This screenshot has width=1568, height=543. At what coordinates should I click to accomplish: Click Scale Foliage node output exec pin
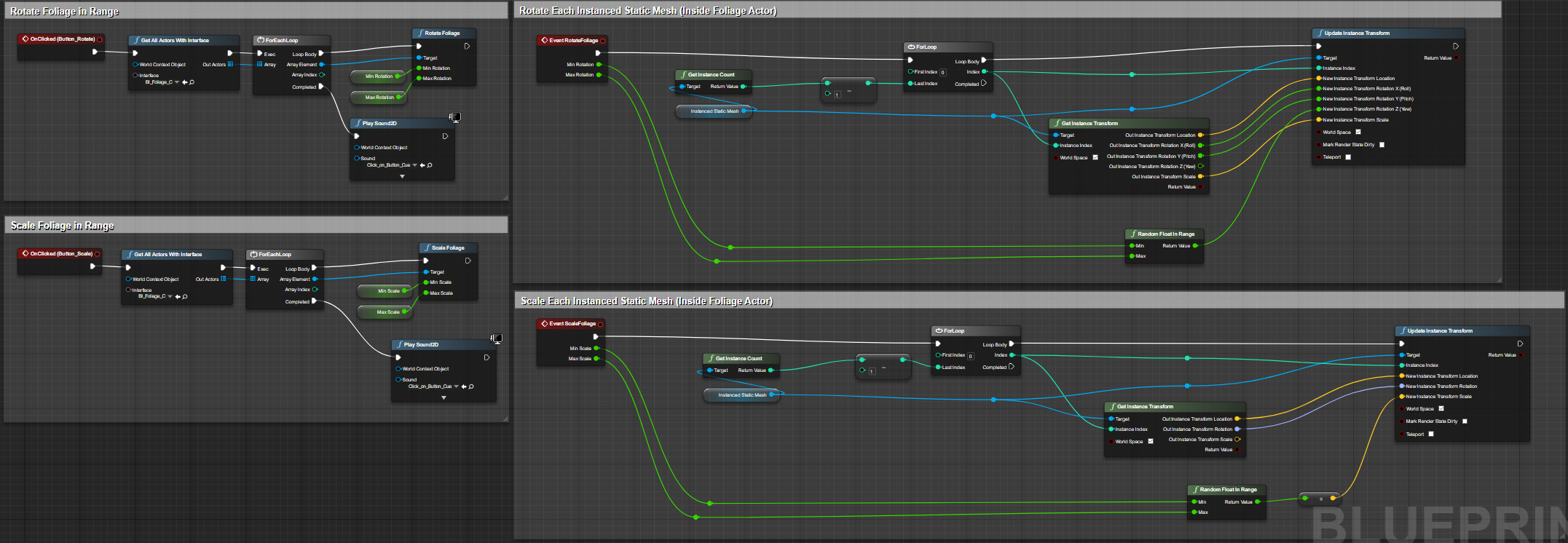coord(468,261)
